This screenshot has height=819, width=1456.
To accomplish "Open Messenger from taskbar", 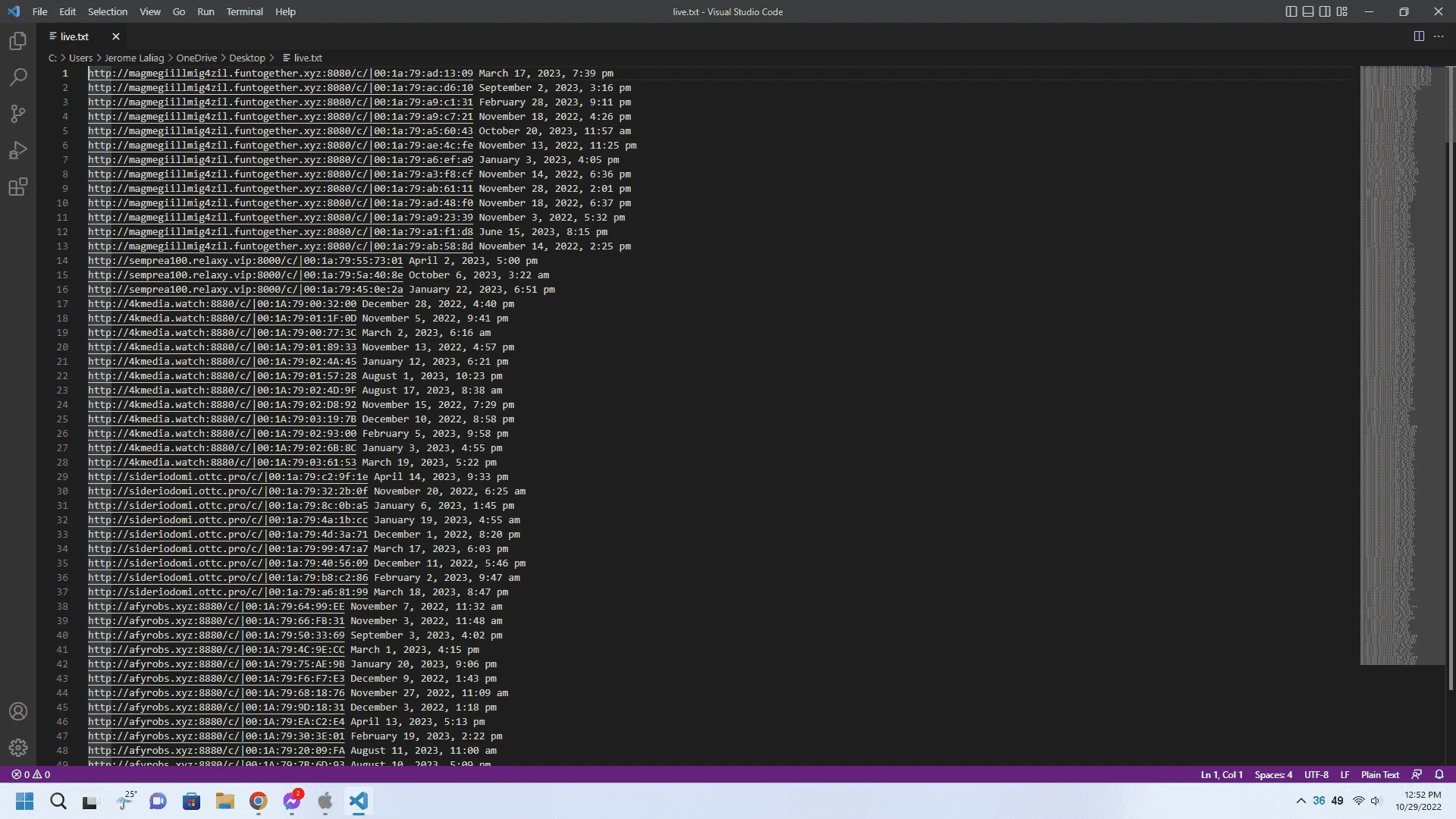I will click(x=292, y=802).
